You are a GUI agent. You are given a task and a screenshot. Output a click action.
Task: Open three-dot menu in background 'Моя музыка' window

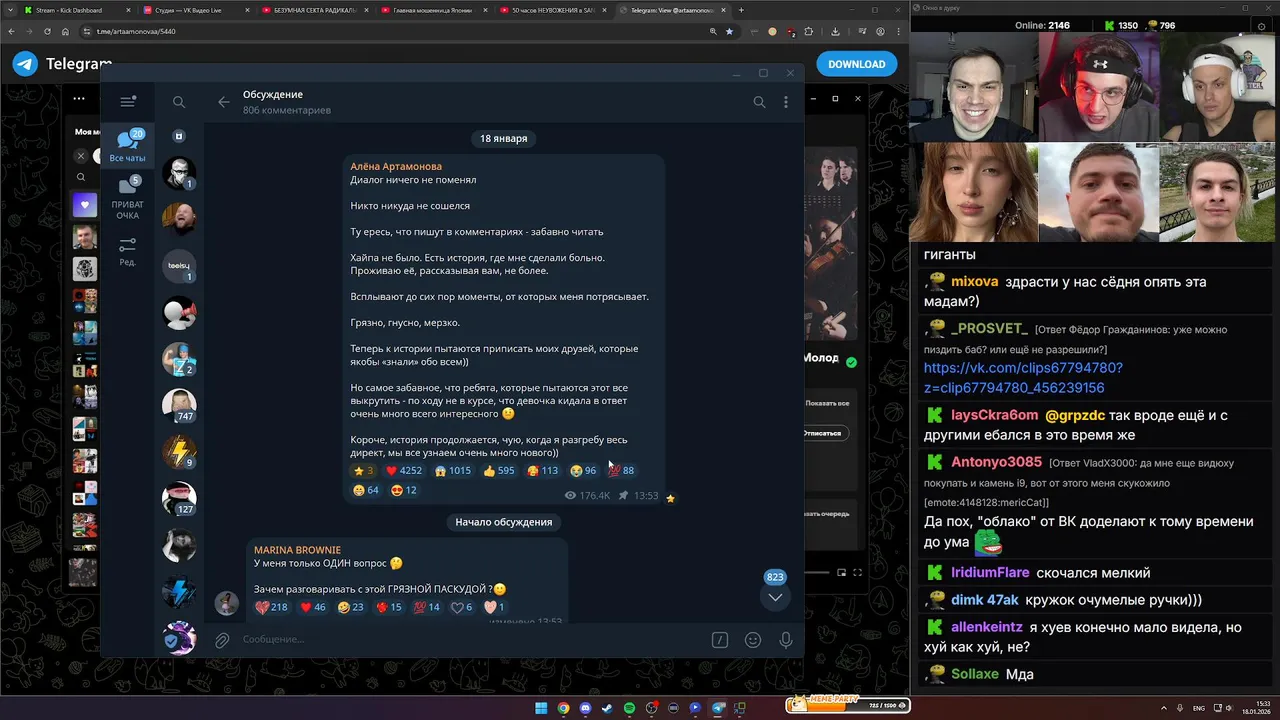[79, 99]
